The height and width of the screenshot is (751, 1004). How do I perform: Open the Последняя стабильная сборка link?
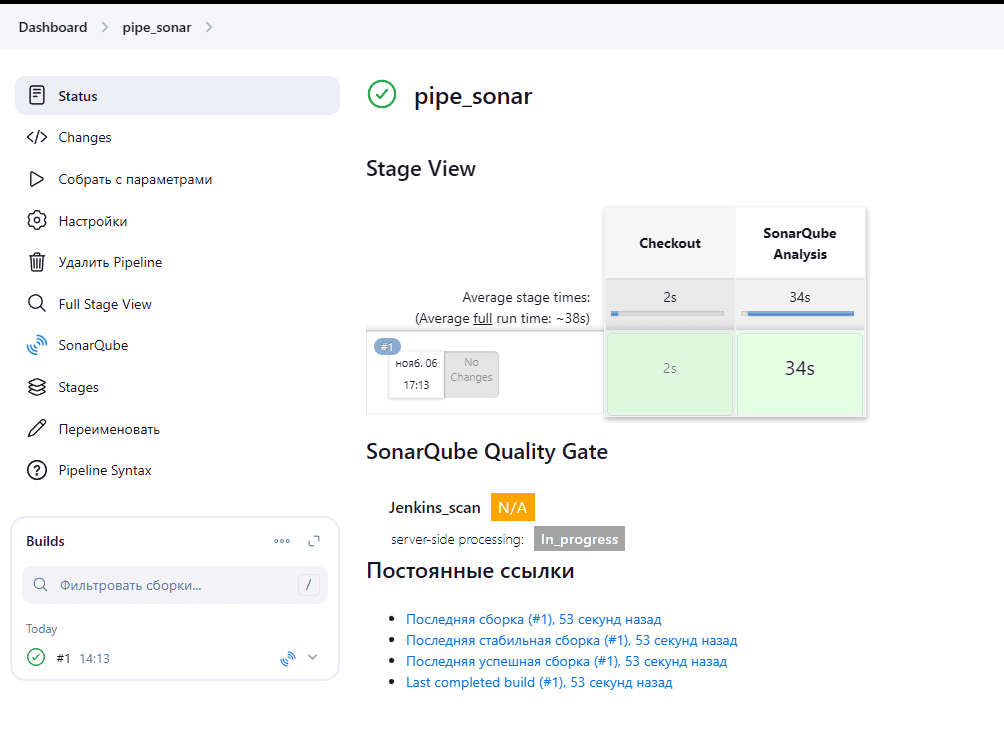(x=571, y=640)
